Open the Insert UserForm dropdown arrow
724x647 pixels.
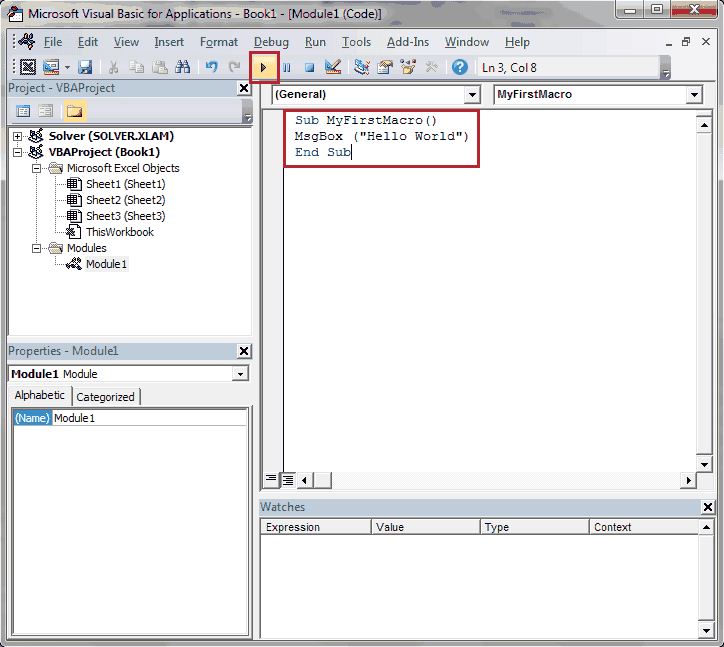[x=67, y=67]
